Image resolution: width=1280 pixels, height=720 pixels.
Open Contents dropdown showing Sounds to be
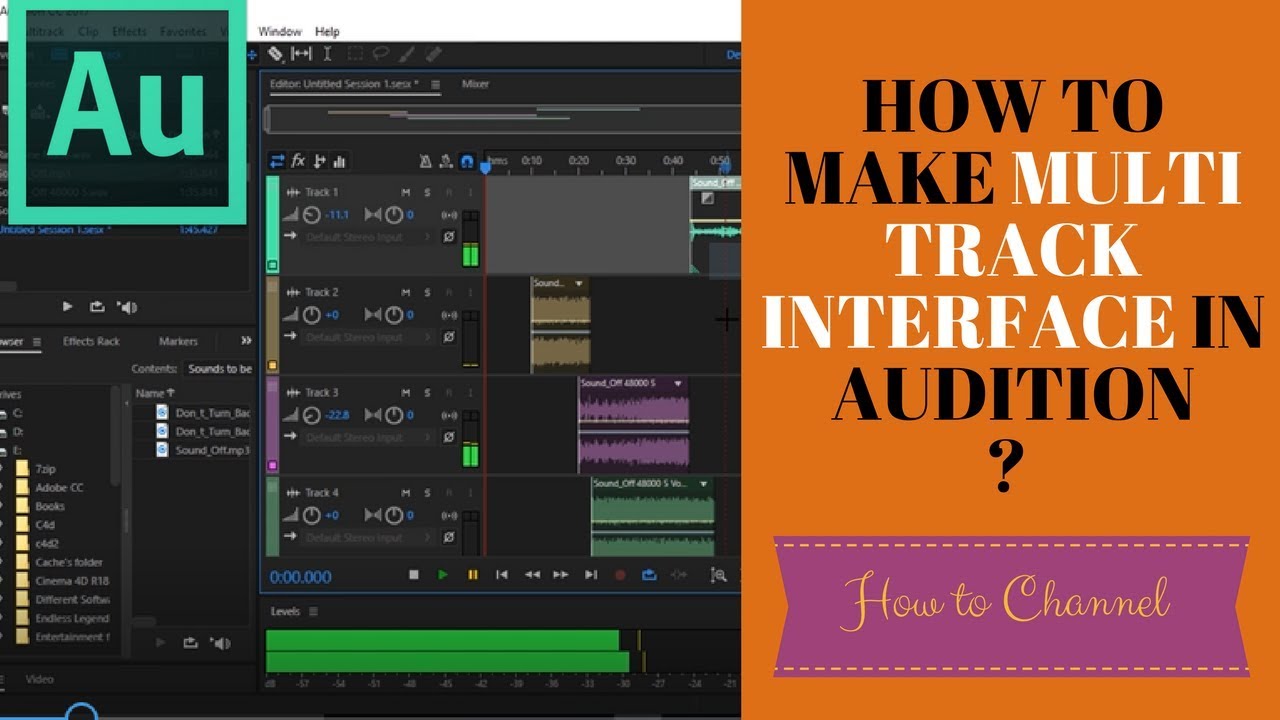[x=218, y=369]
